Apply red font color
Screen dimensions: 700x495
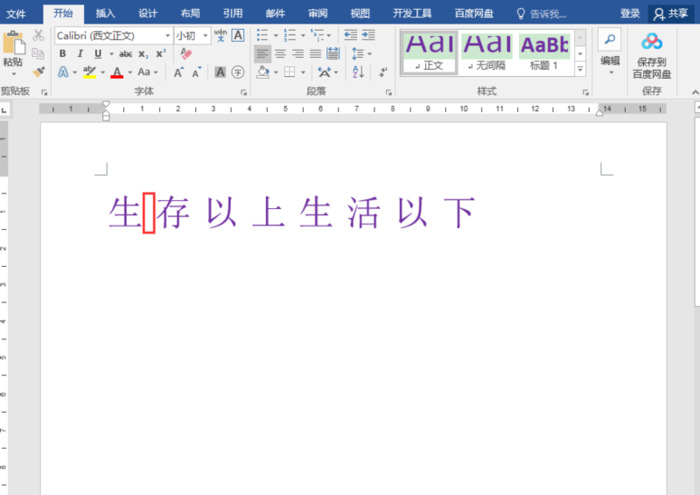117,72
